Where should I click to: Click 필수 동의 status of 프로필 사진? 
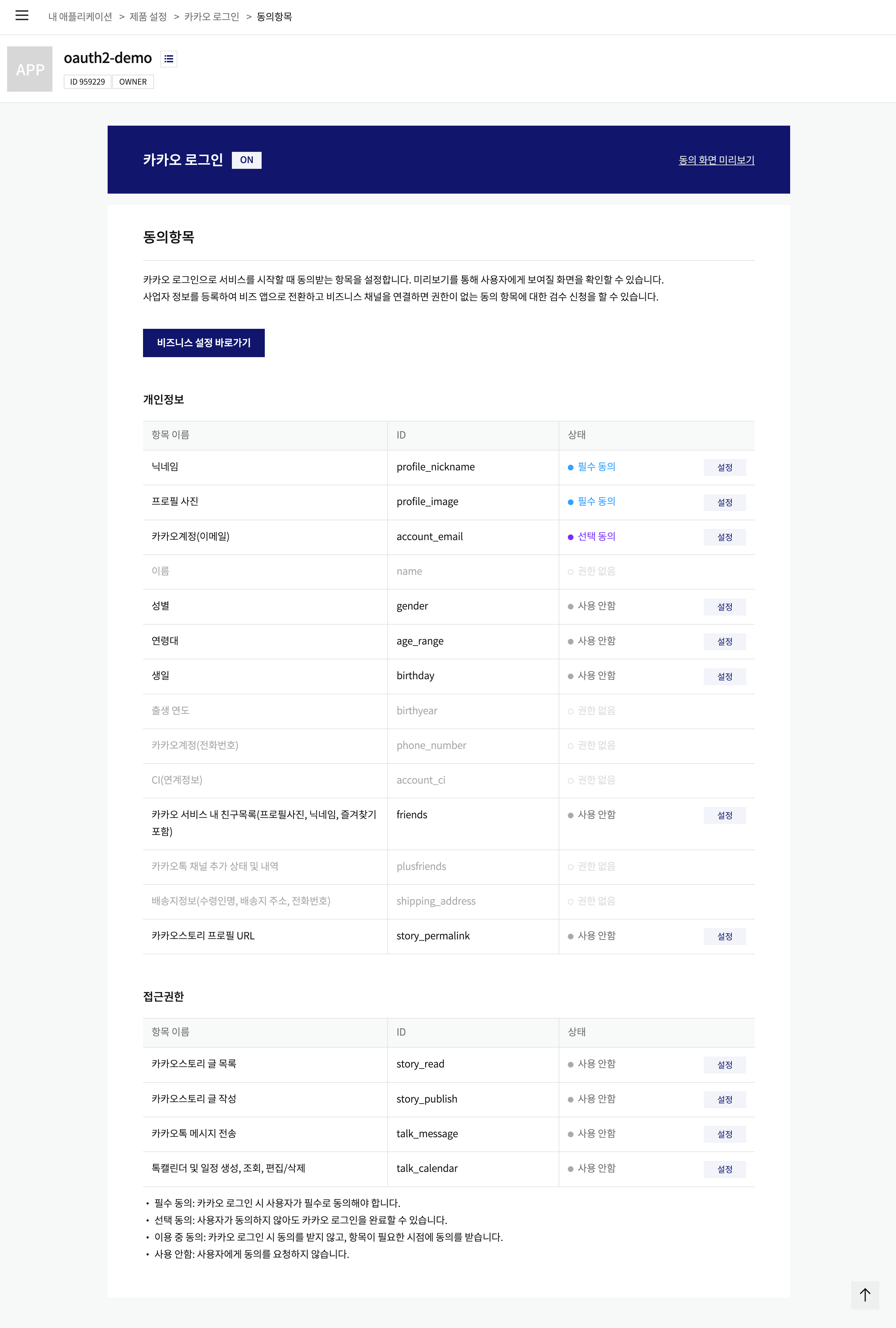point(592,502)
